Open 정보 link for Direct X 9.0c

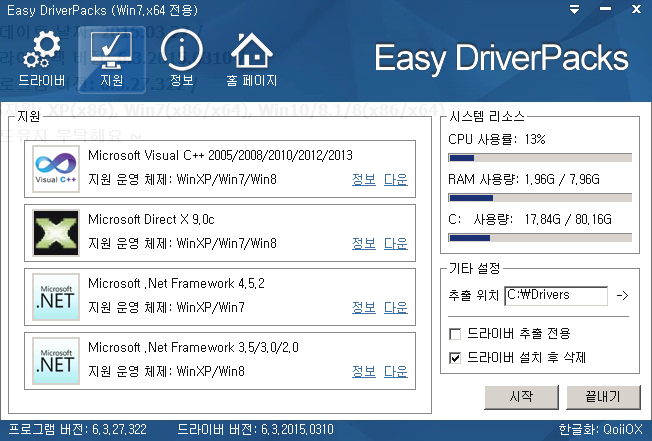click(364, 244)
